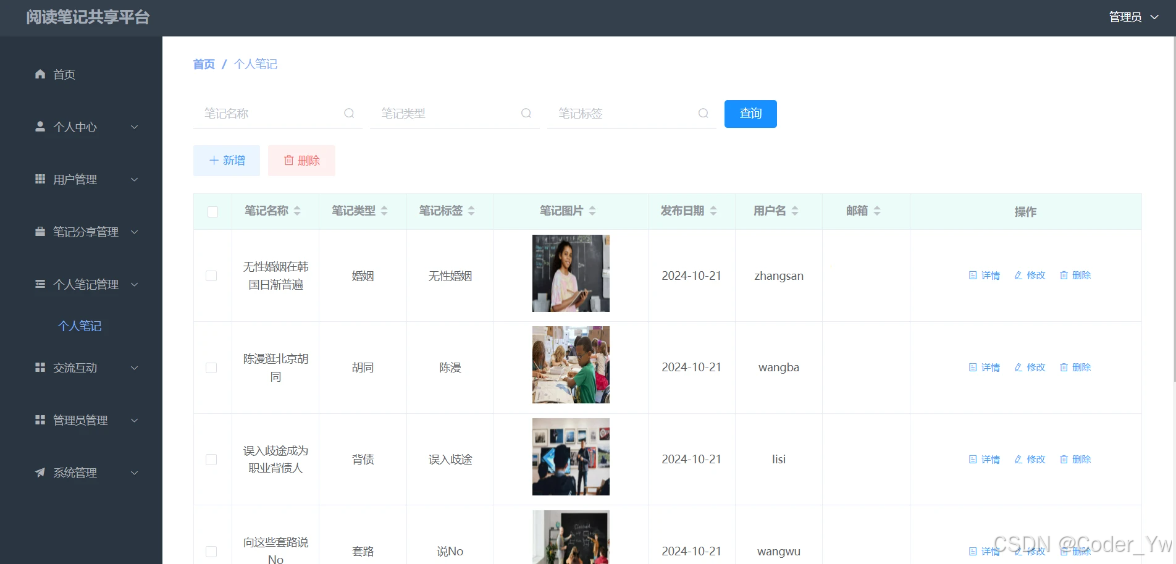Click the list icon for 个人笔记管理

point(40,284)
